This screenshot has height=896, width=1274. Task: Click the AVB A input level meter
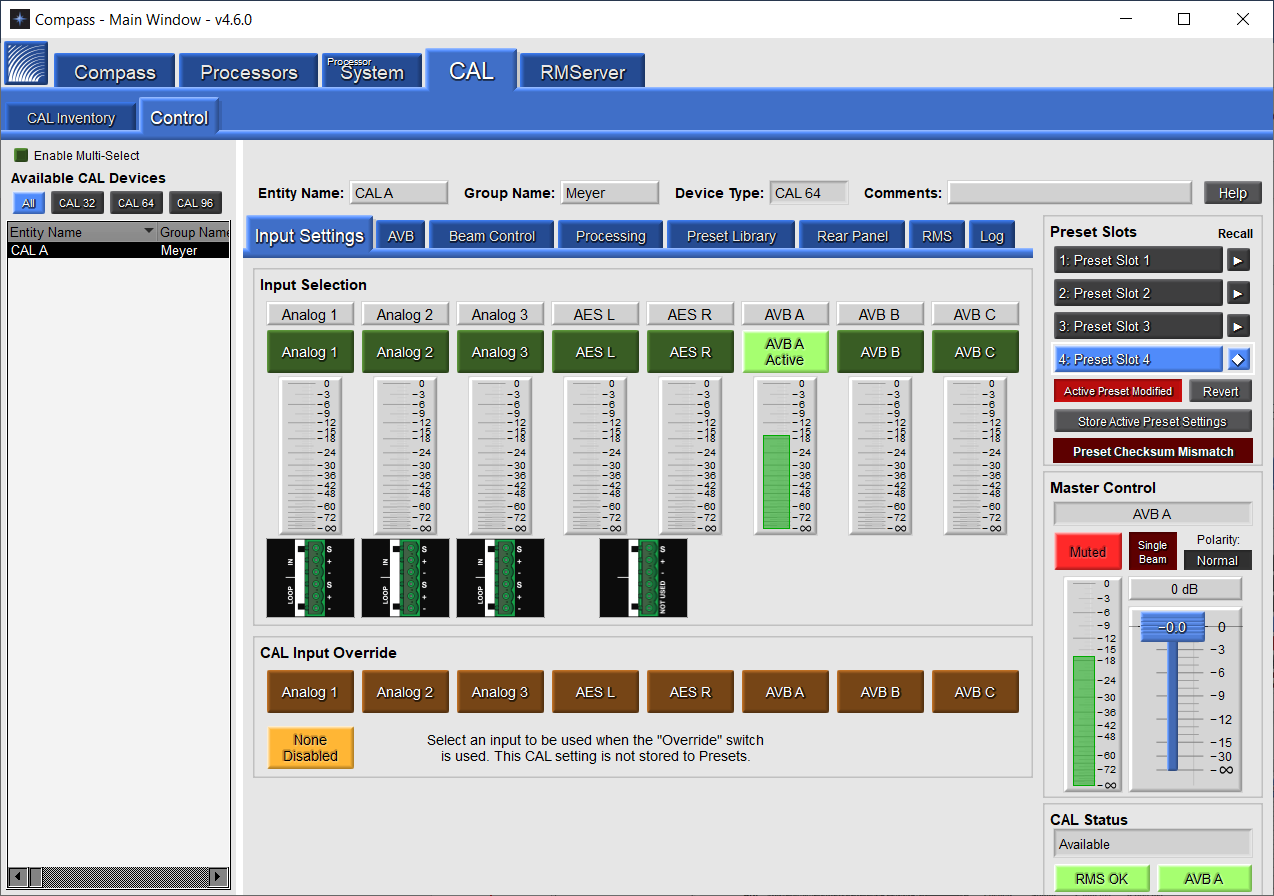click(784, 458)
